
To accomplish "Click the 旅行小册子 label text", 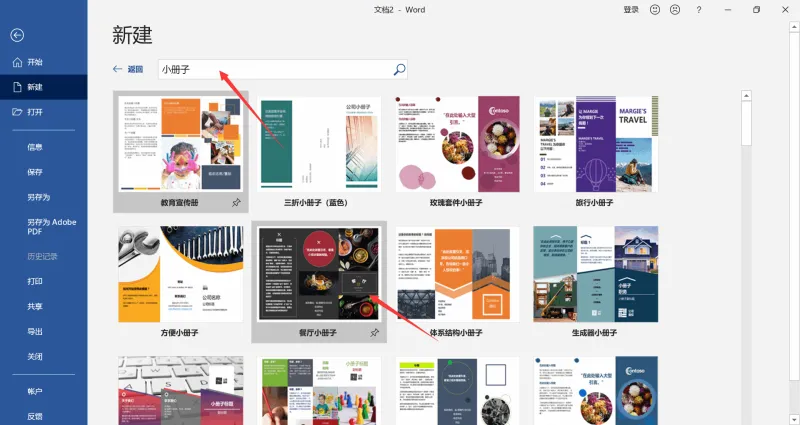I will pyautogui.click(x=594, y=203).
